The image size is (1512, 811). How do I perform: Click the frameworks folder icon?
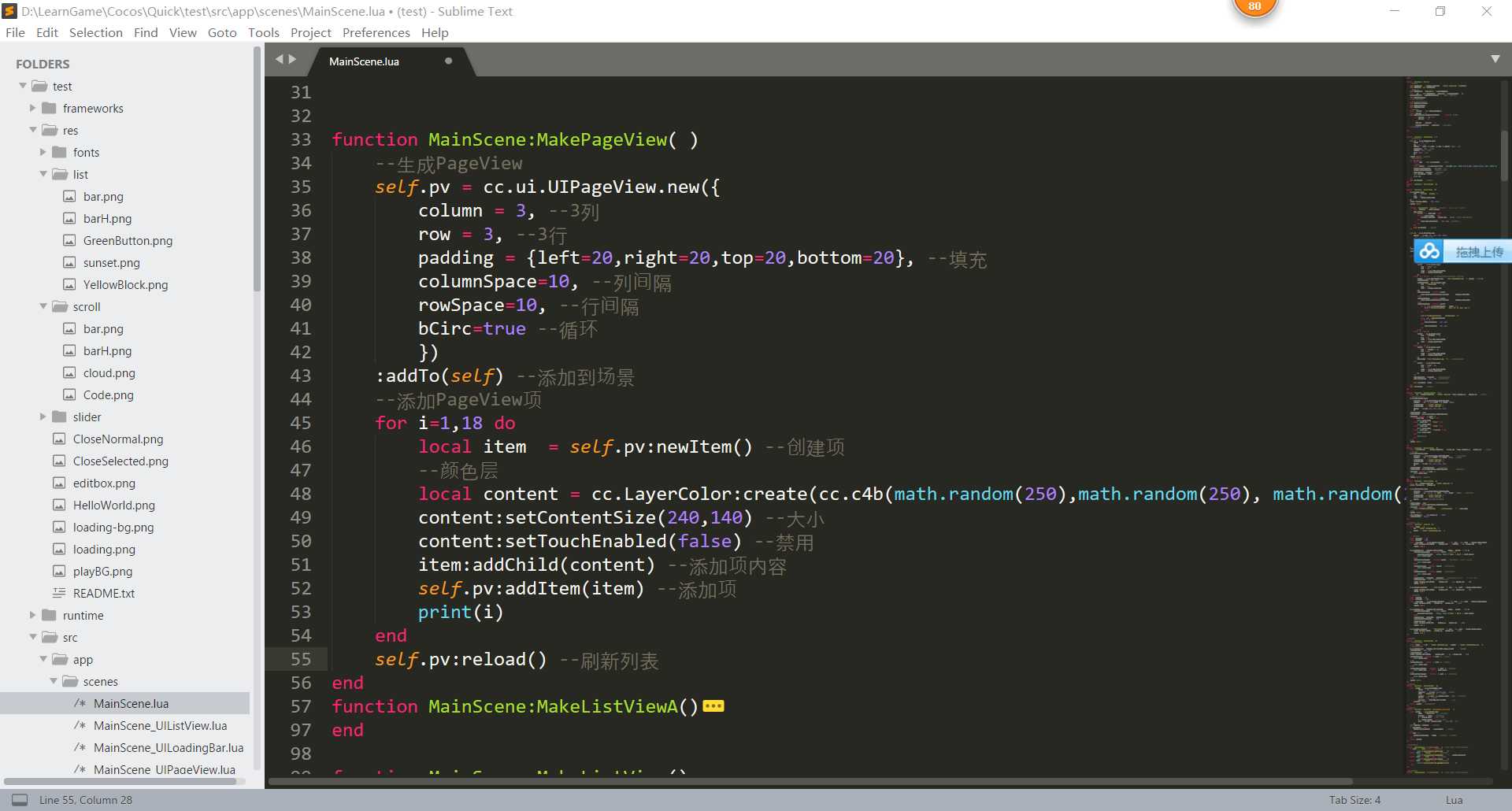49,108
